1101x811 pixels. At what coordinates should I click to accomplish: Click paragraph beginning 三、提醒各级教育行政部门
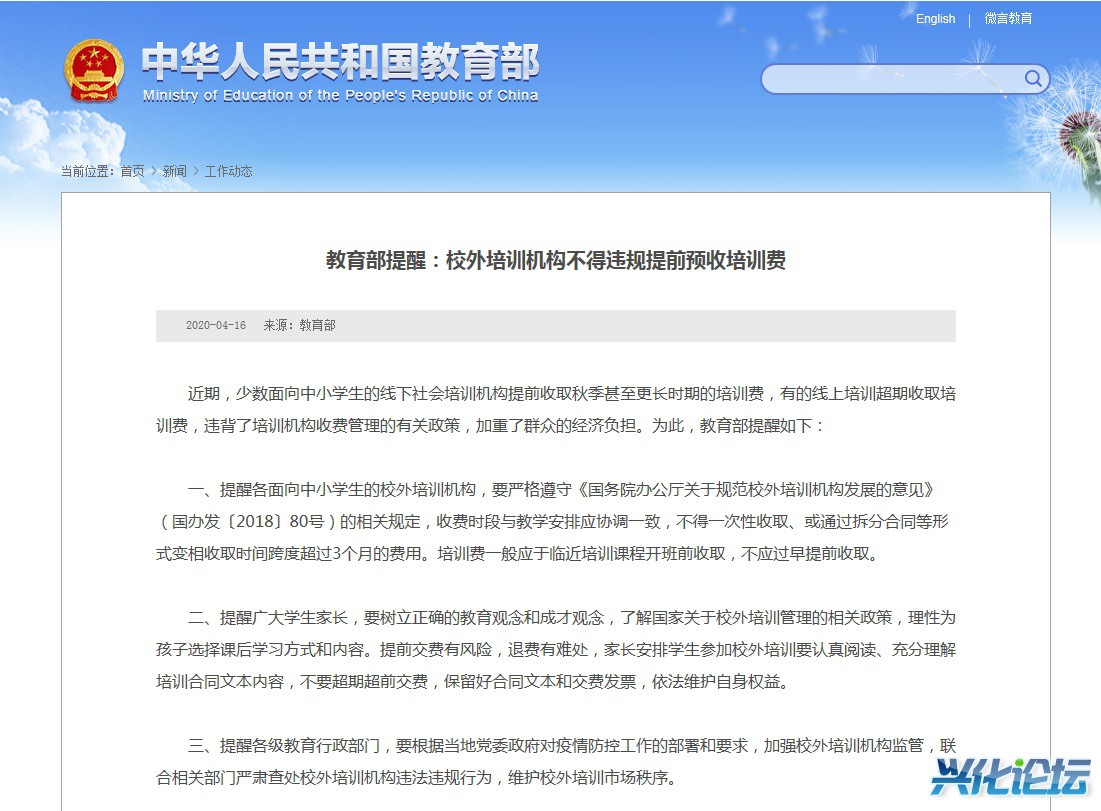pyautogui.click(x=555, y=761)
